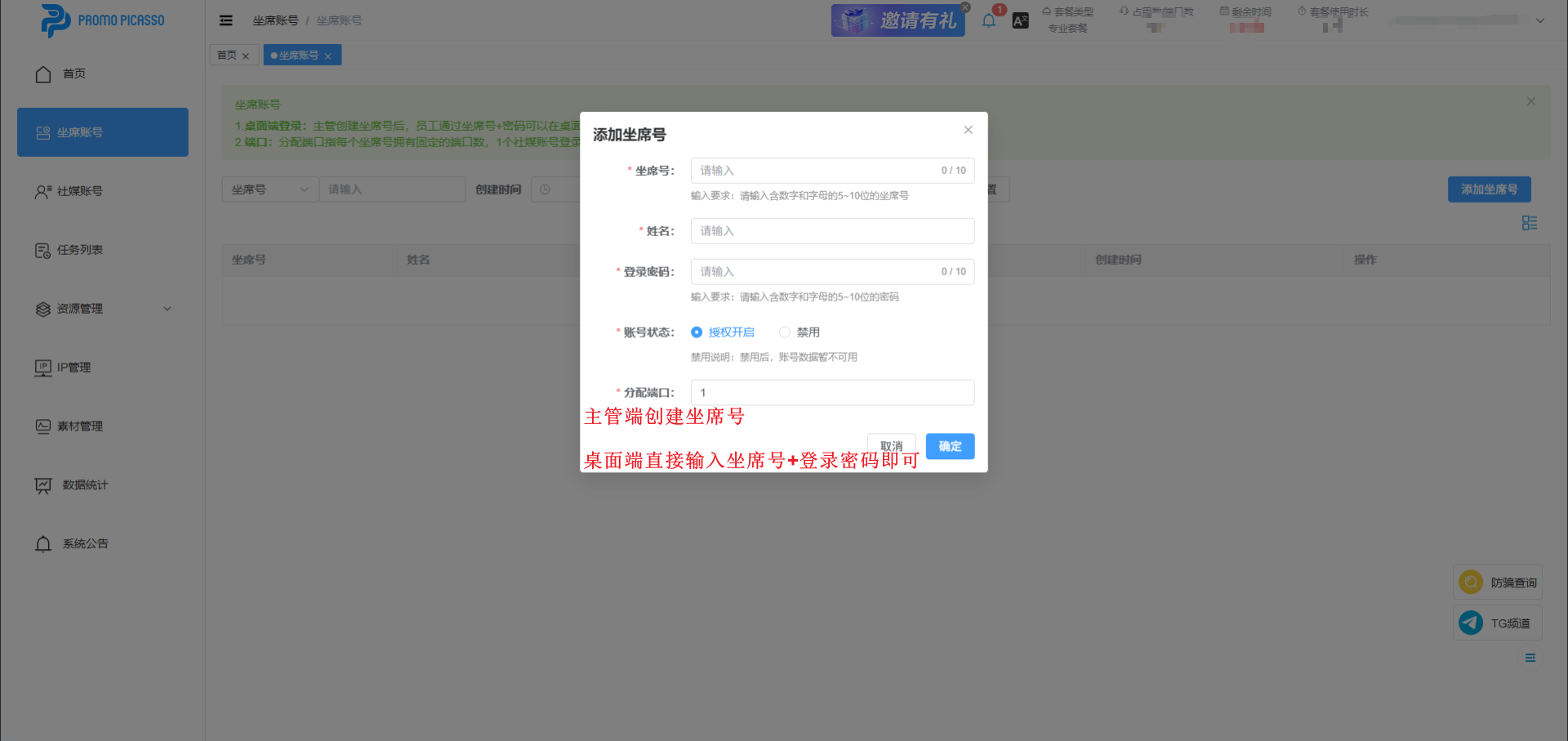Click the 确定 confirm button
The image size is (1568, 741).
point(950,446)
